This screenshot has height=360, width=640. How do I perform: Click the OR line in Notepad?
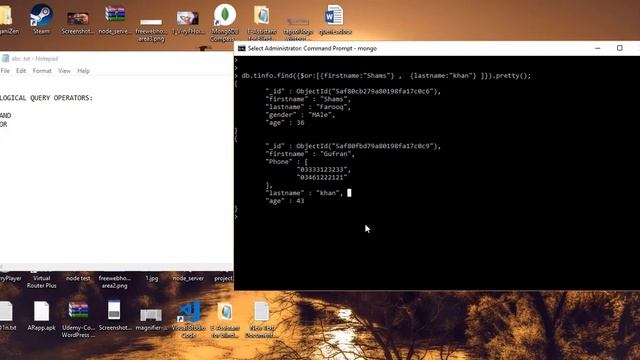pos(4,124)
